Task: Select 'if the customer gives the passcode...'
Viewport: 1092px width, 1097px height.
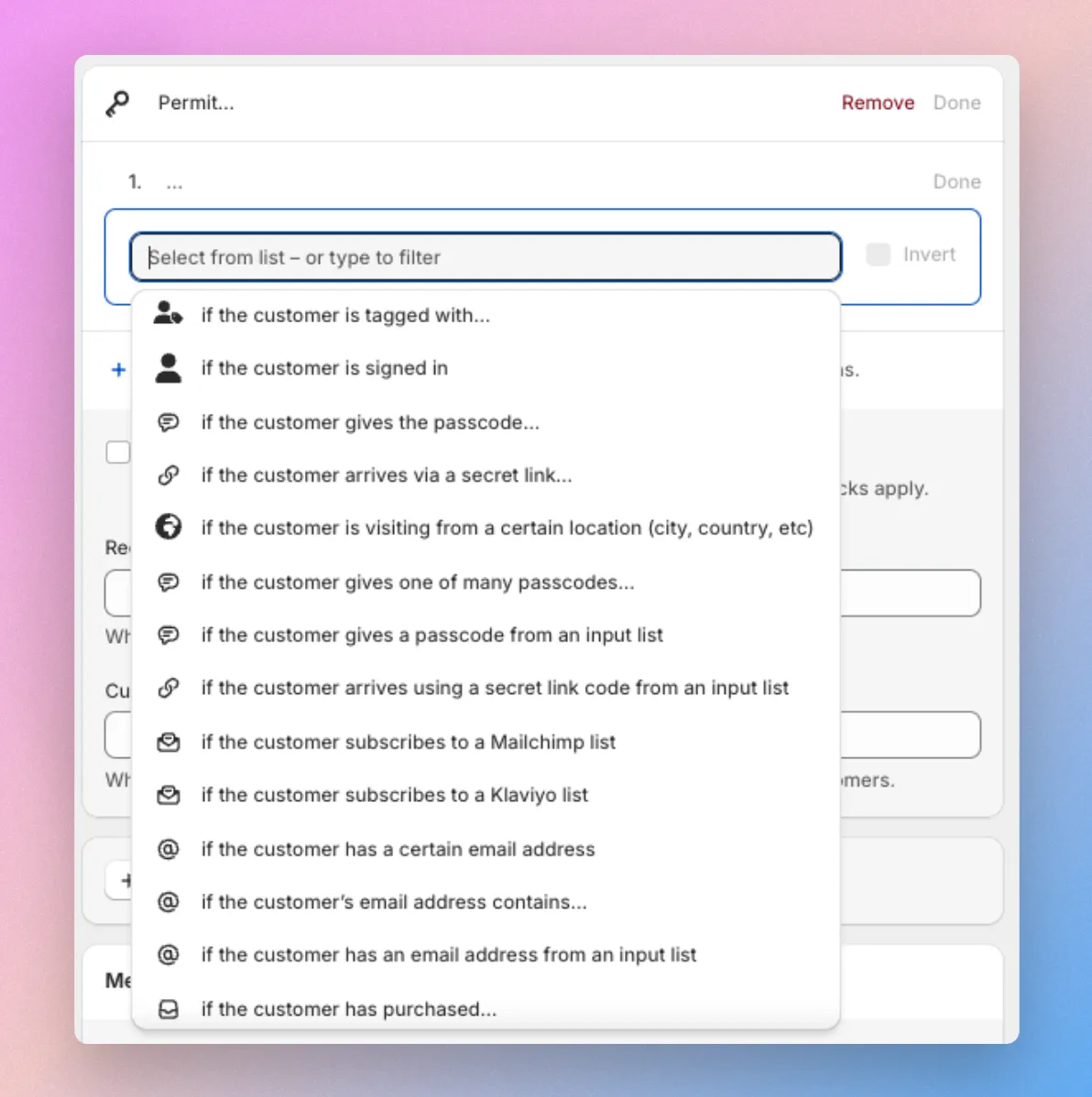Action: coord(486,422)
